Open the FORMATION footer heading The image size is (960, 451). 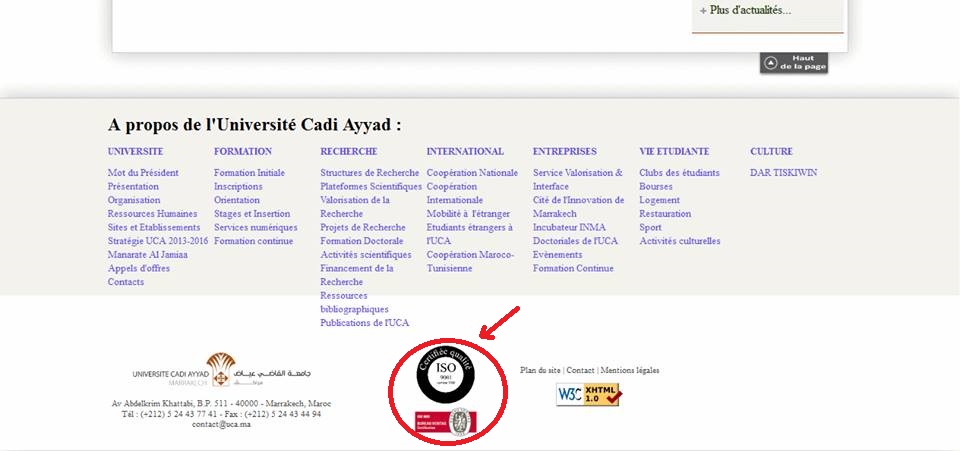[x=242, y=151]
